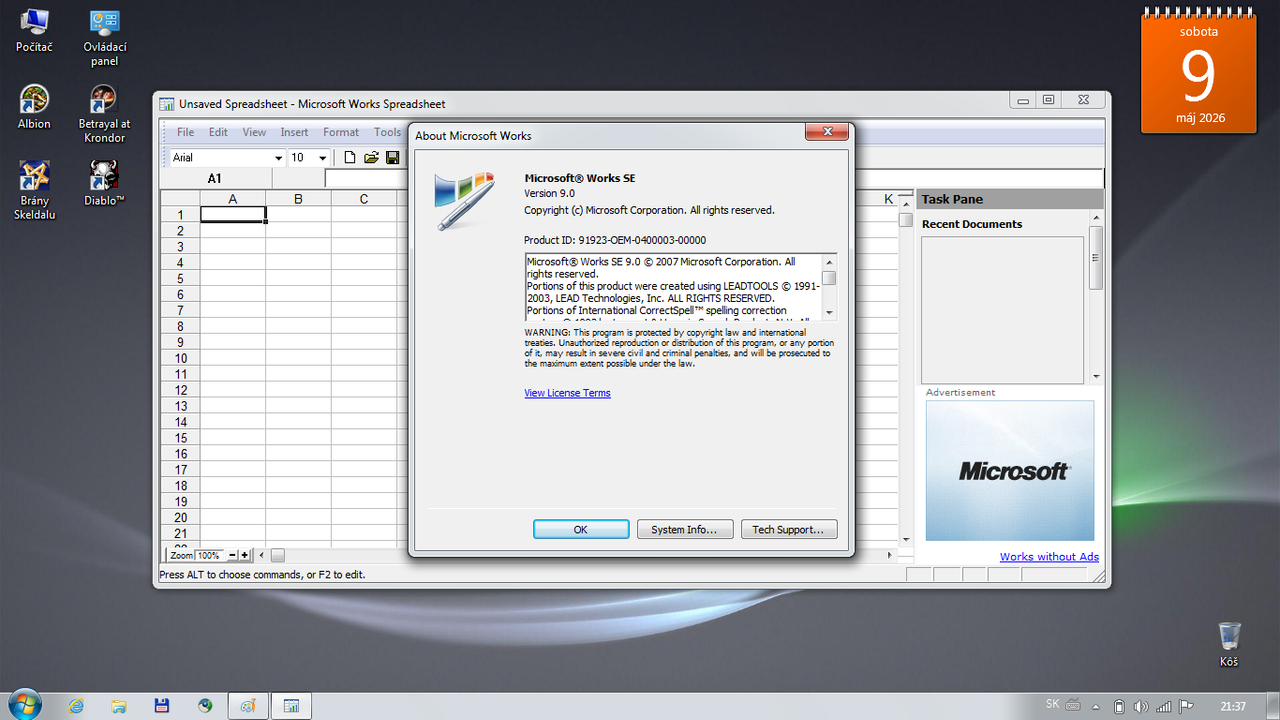1280x720 pixels.
Task: Click the fourth pinned taskbar globe icon
Action: [x=205, y=706]
